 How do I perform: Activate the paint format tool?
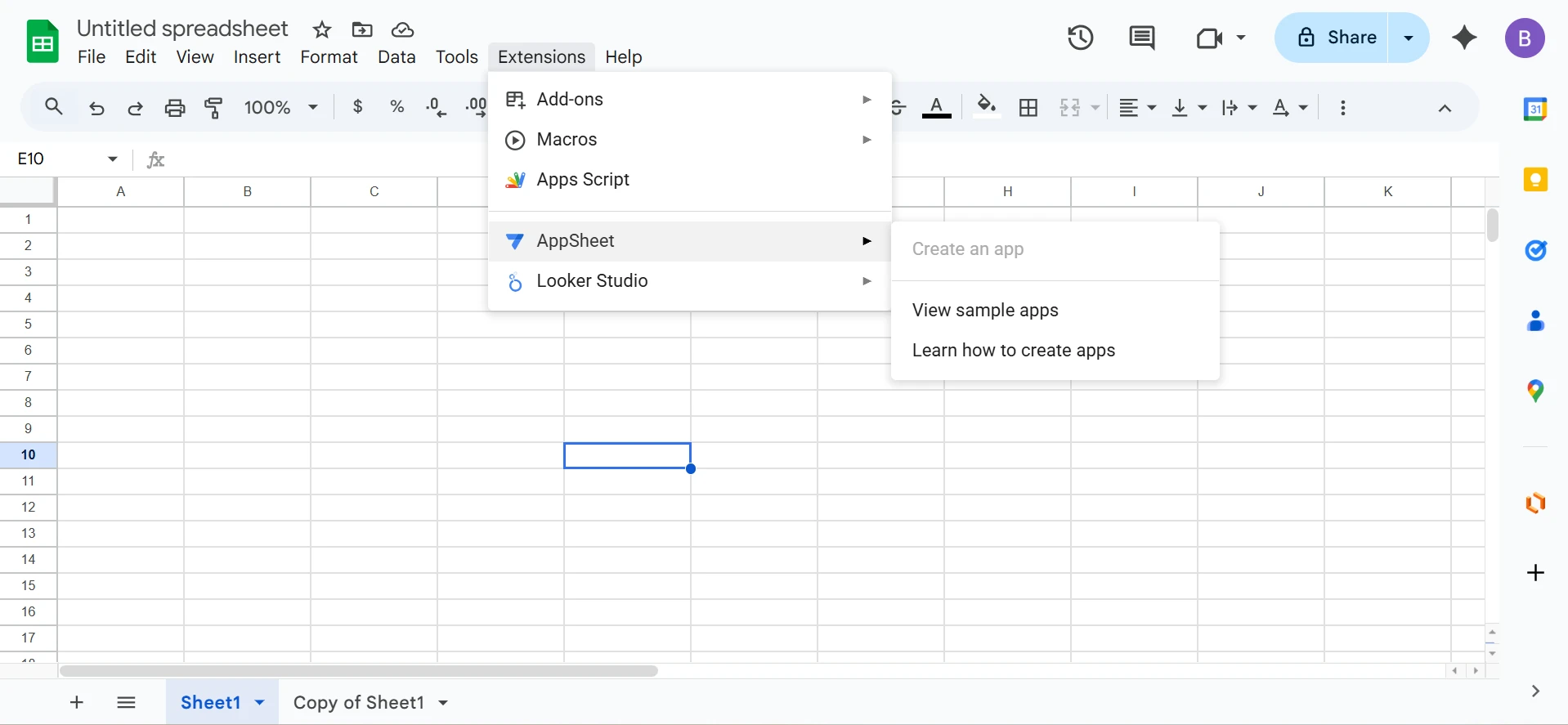(x=213, y=108)
